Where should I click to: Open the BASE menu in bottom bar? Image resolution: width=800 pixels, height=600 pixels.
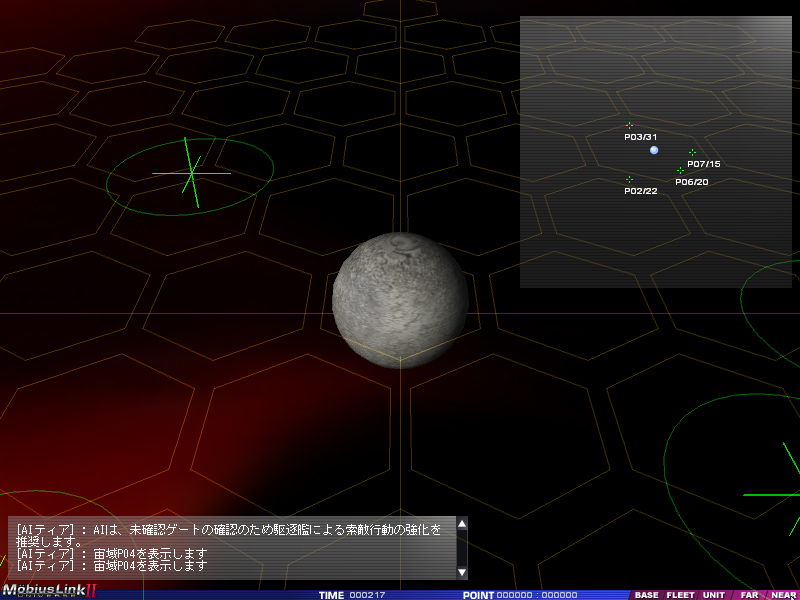tap(646, 595)
